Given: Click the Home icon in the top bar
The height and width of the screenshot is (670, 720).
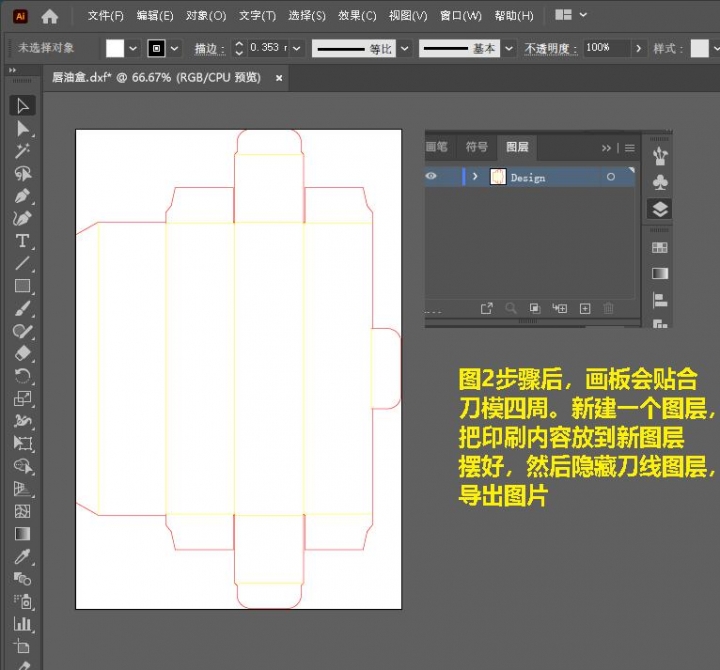Looking at the screenshot, I should pyautogui.click(x=49, y=16).
